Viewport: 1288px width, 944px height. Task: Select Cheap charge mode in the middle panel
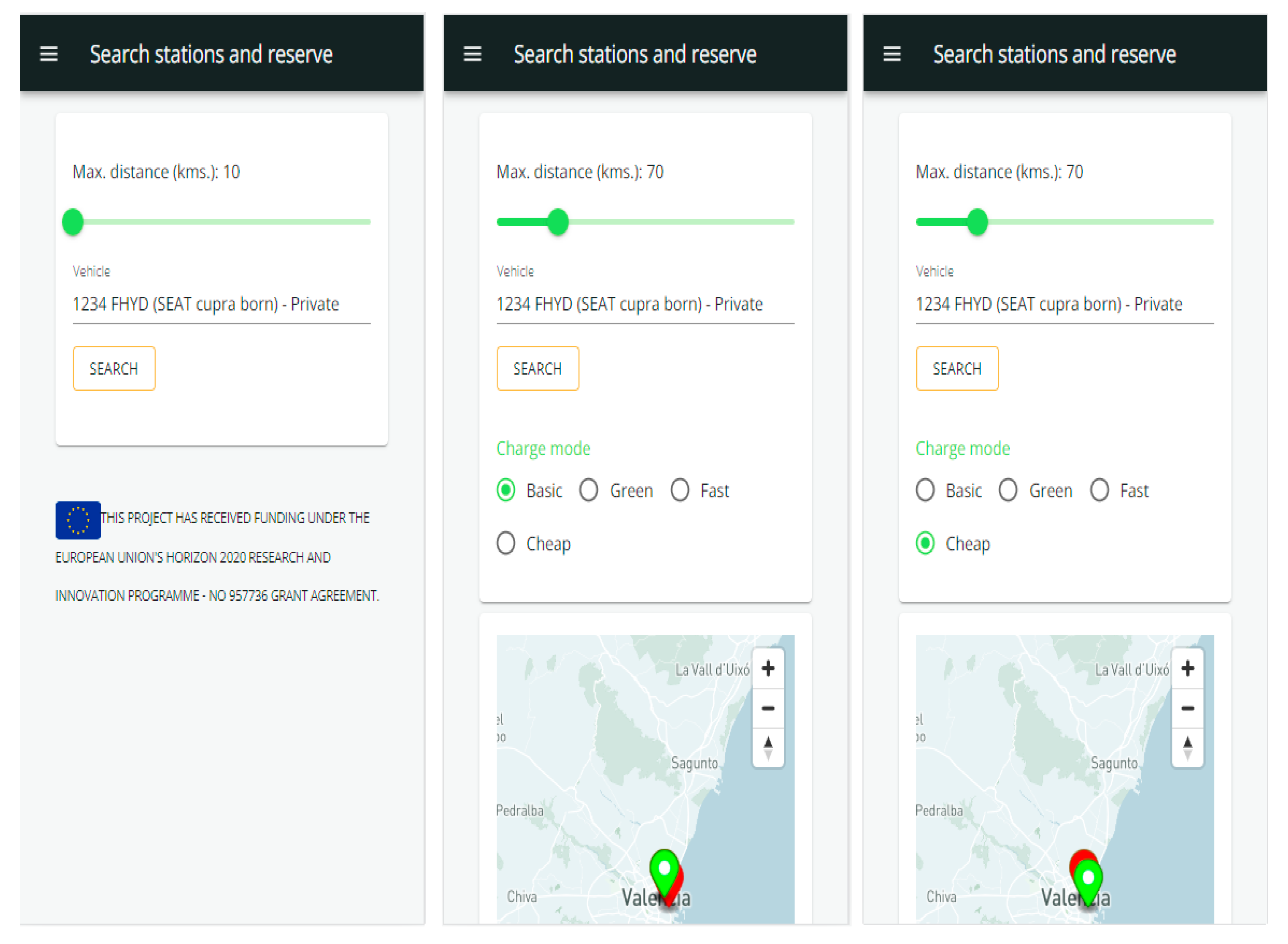(x=506, y=543)
